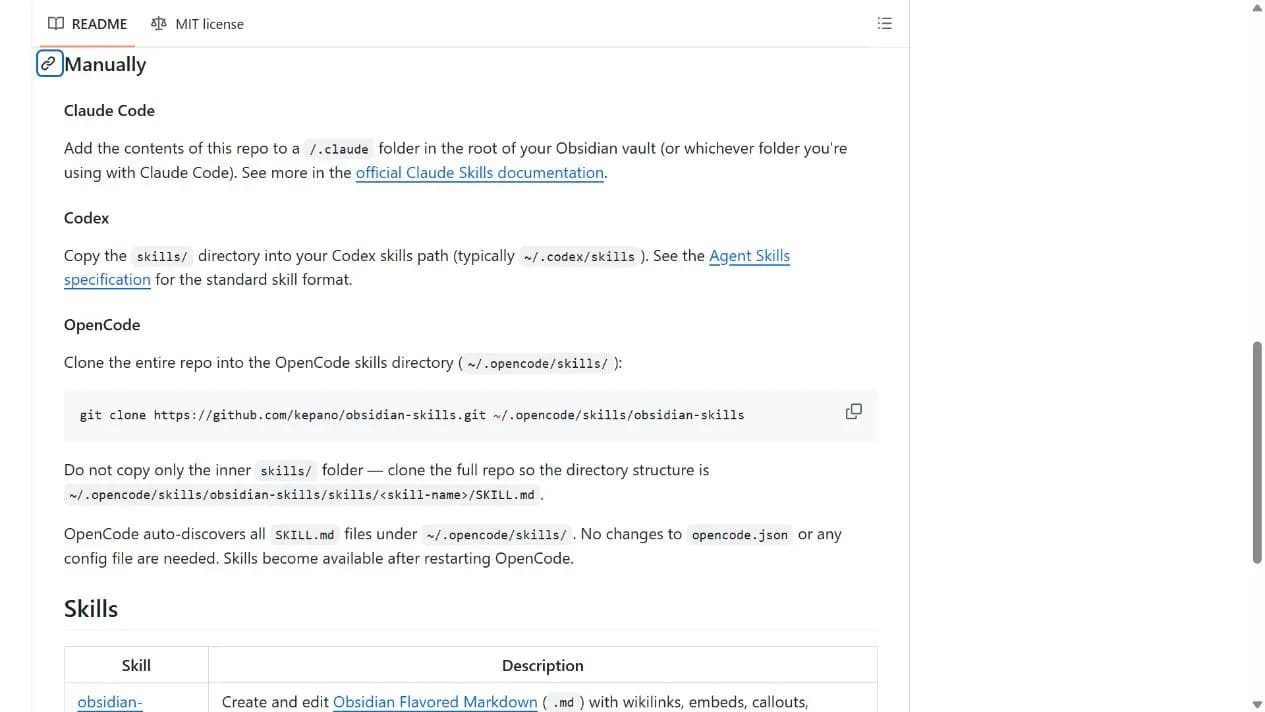Viewport: 1265px width, 712px height.
Task: Open the Obsidian Flavored Markdown link
Action: pos(435,702)
